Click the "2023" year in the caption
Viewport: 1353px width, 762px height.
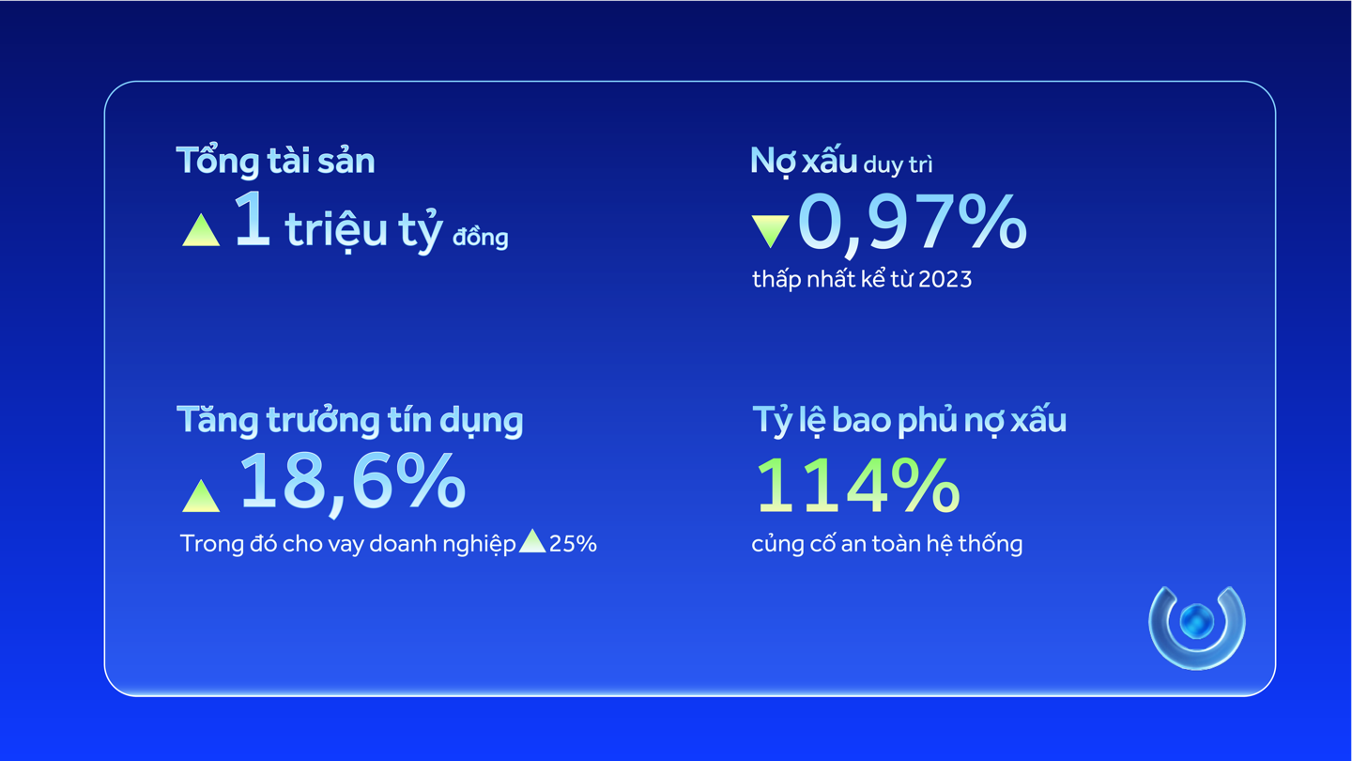click(943, 279)
